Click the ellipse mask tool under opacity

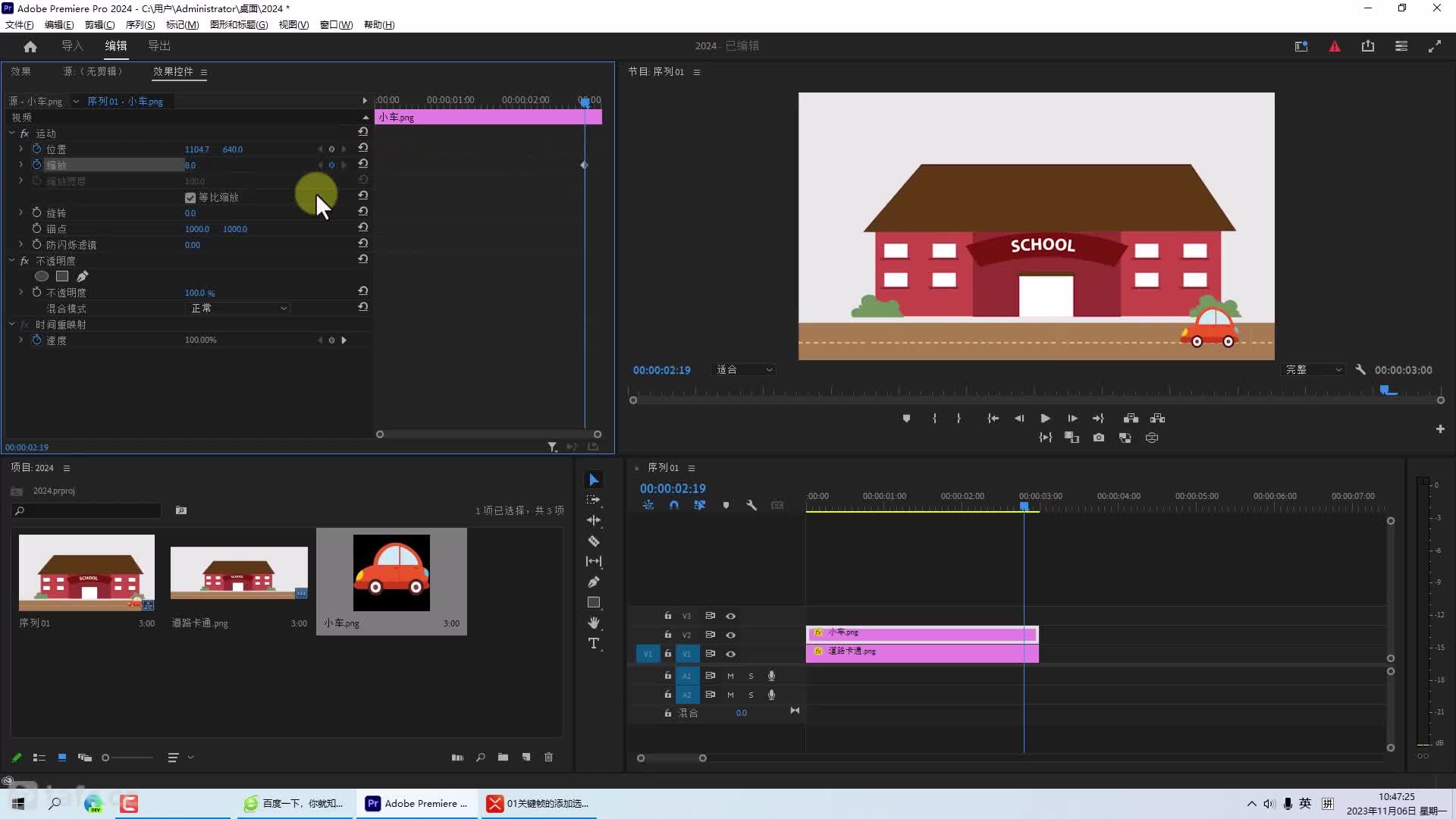tap(42, 276)
